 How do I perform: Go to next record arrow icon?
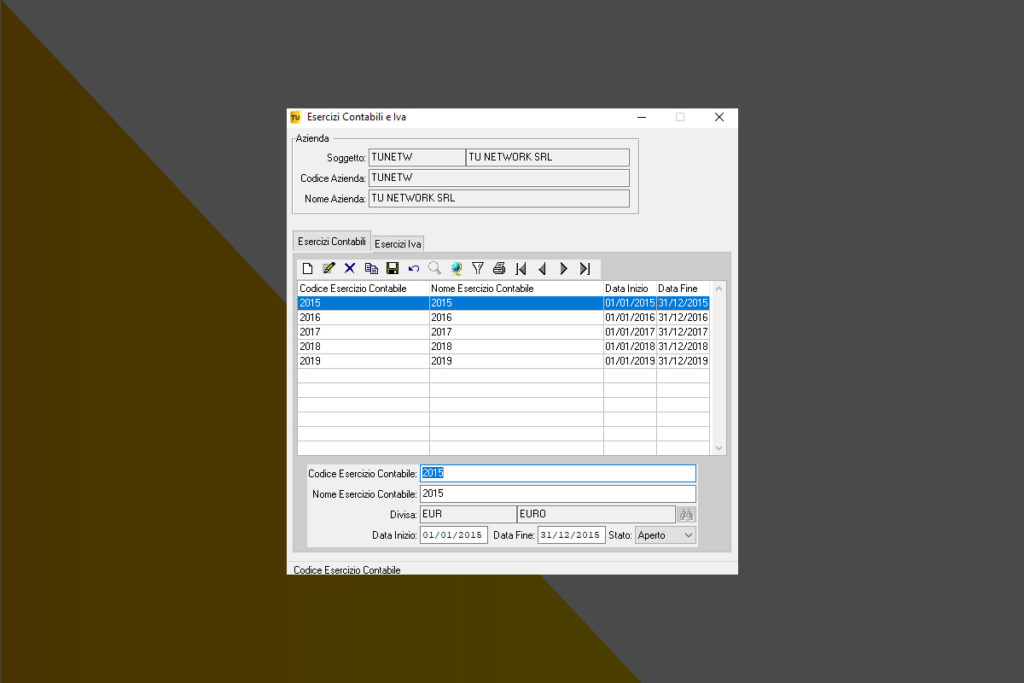(x=563, y=268)
